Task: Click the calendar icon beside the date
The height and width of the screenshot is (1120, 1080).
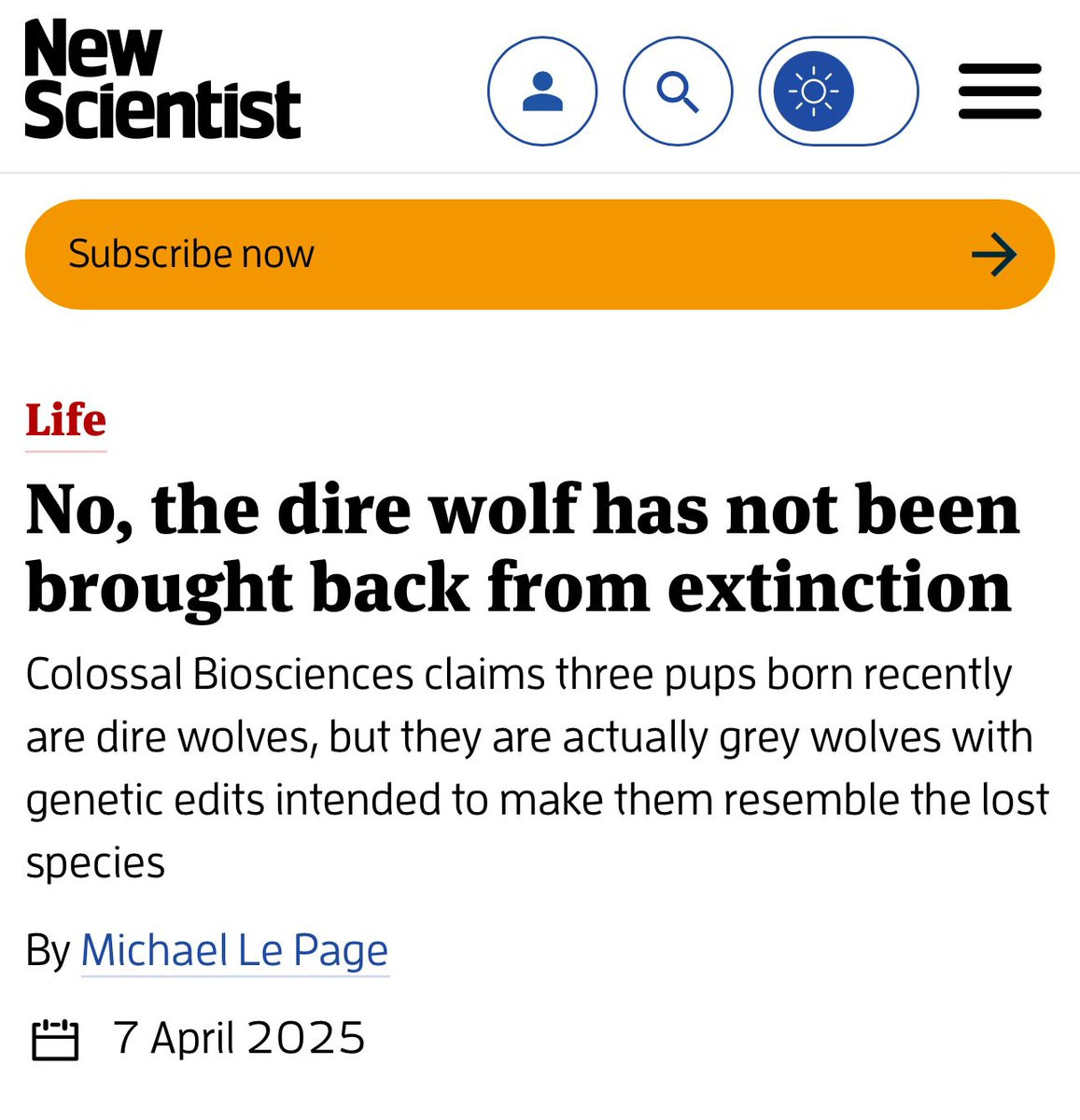Action: point(55,1040)
